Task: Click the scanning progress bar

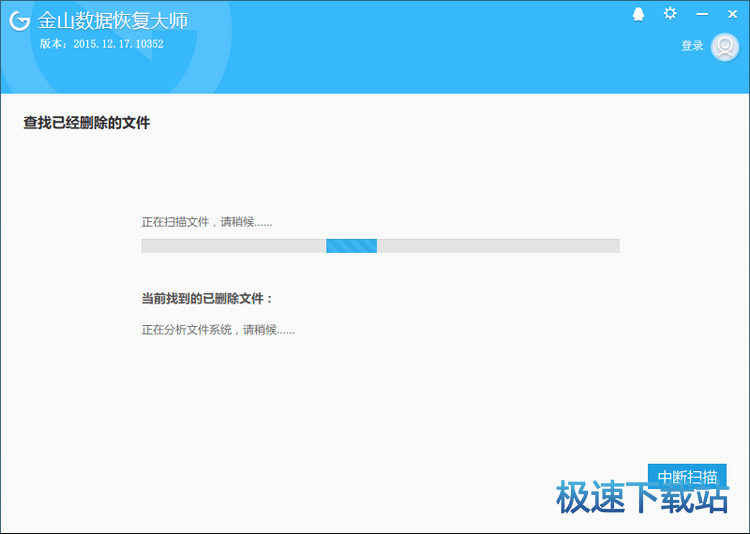Action: (x=380, y=246)
